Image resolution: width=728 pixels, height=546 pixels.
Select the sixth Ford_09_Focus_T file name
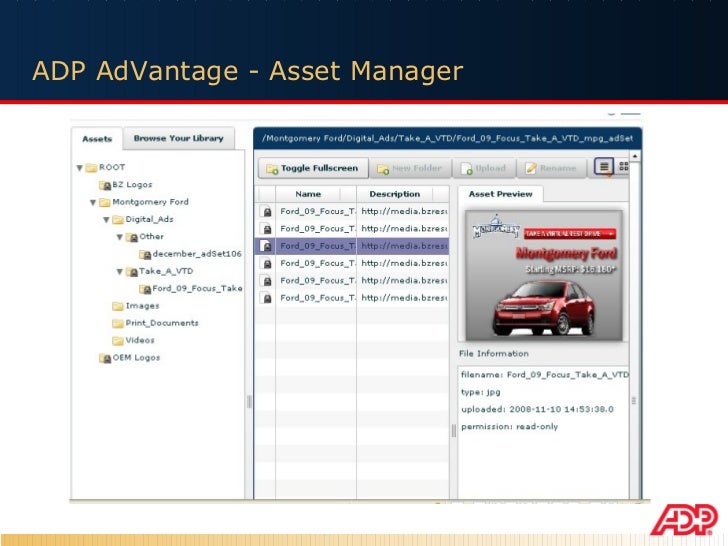pyautogui.click(x=318, y=298)
